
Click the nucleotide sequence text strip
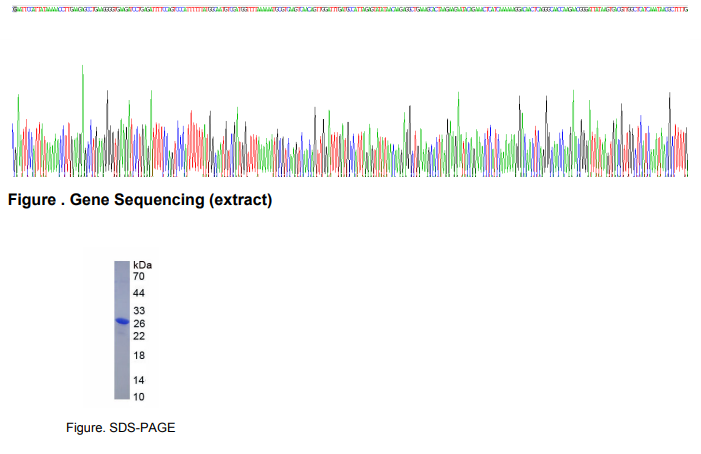pyautogui.click(x=350, y=9)
